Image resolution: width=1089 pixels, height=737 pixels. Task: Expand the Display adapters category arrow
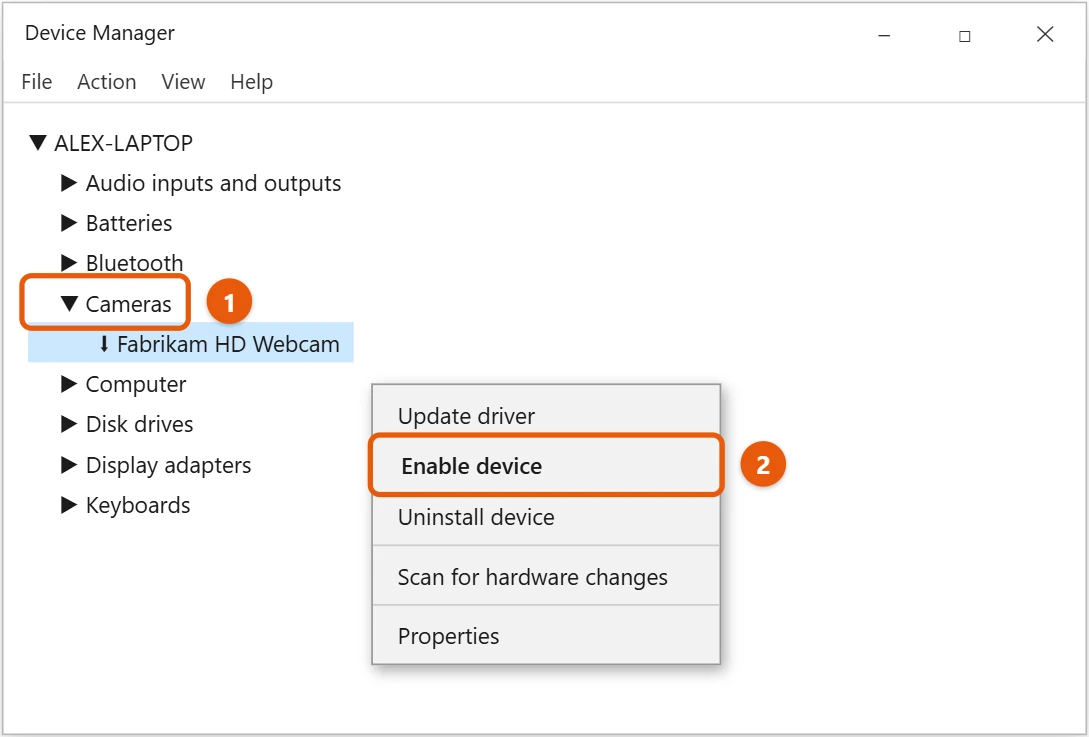[x=69, y=465]
